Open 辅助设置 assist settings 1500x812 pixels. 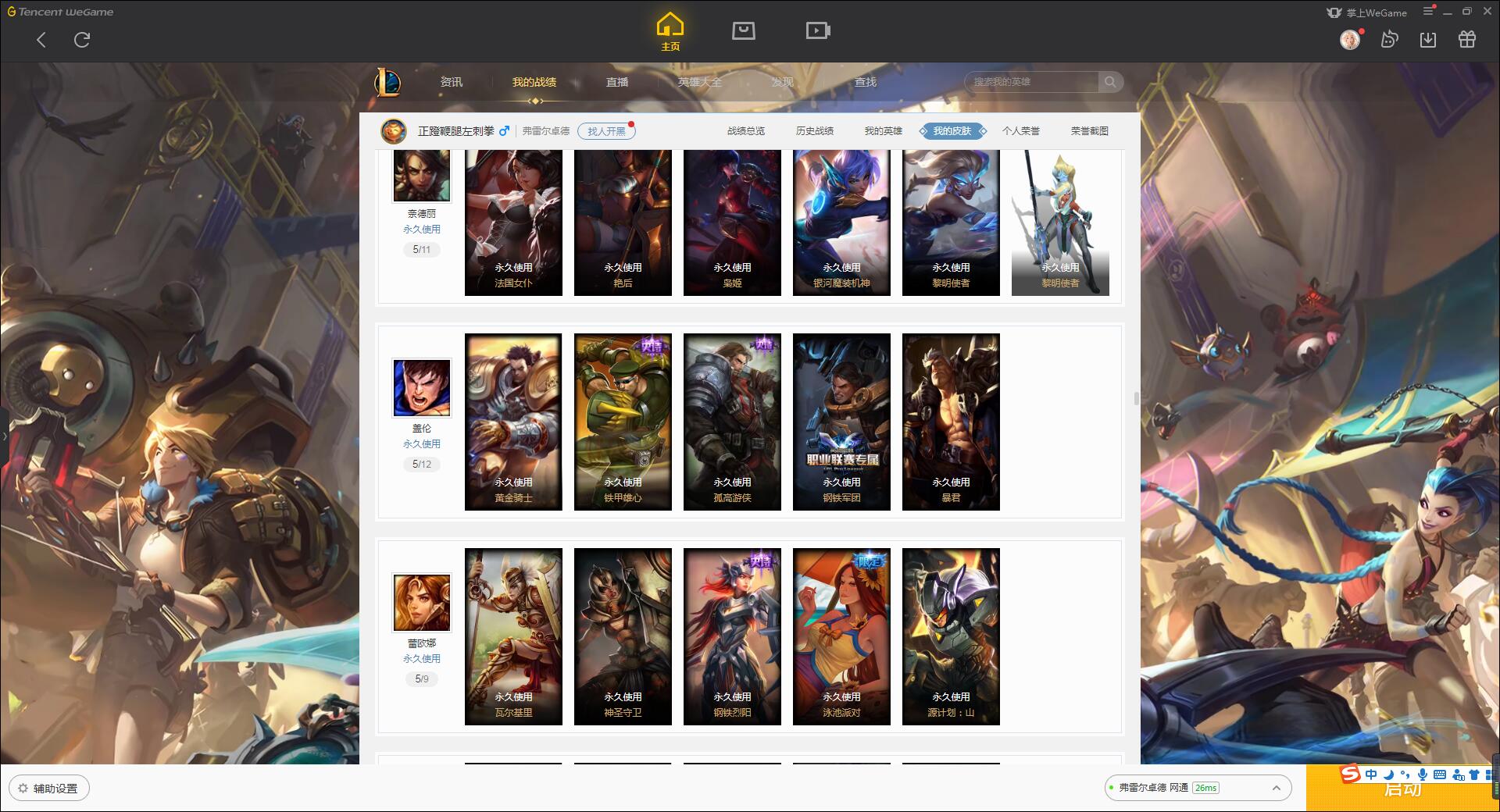point(49,789)
